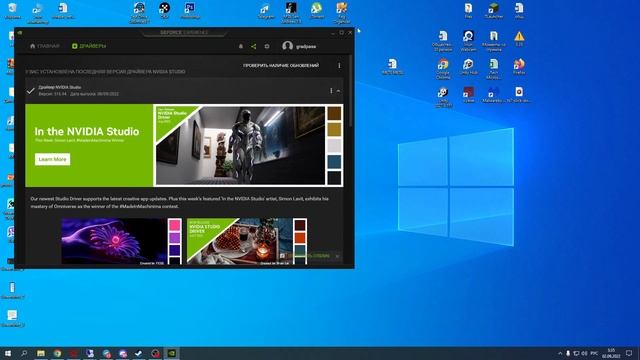Viewport: 640px width, 360px height.
Task: Open the three-dot menu of Studio driver row
Action: click(331, 91)
